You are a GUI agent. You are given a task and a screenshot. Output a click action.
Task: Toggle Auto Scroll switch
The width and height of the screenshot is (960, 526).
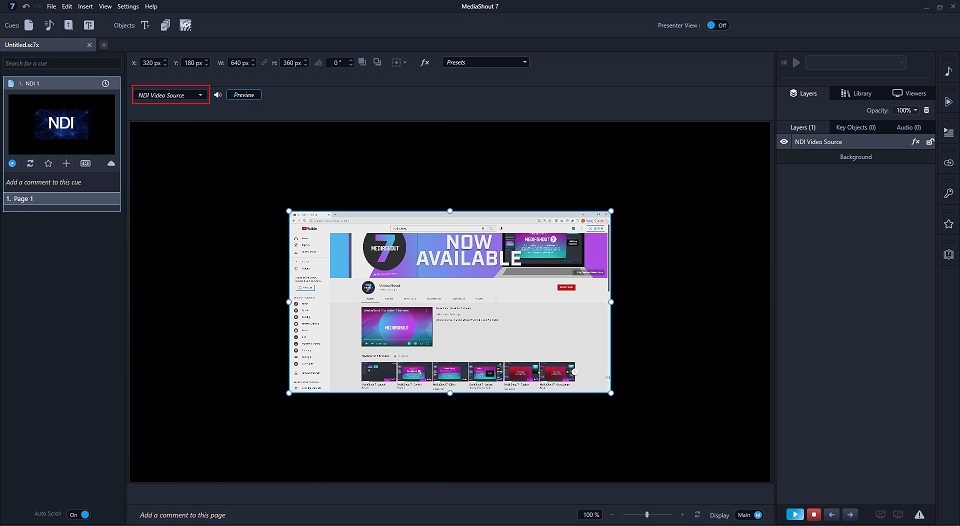78,514
